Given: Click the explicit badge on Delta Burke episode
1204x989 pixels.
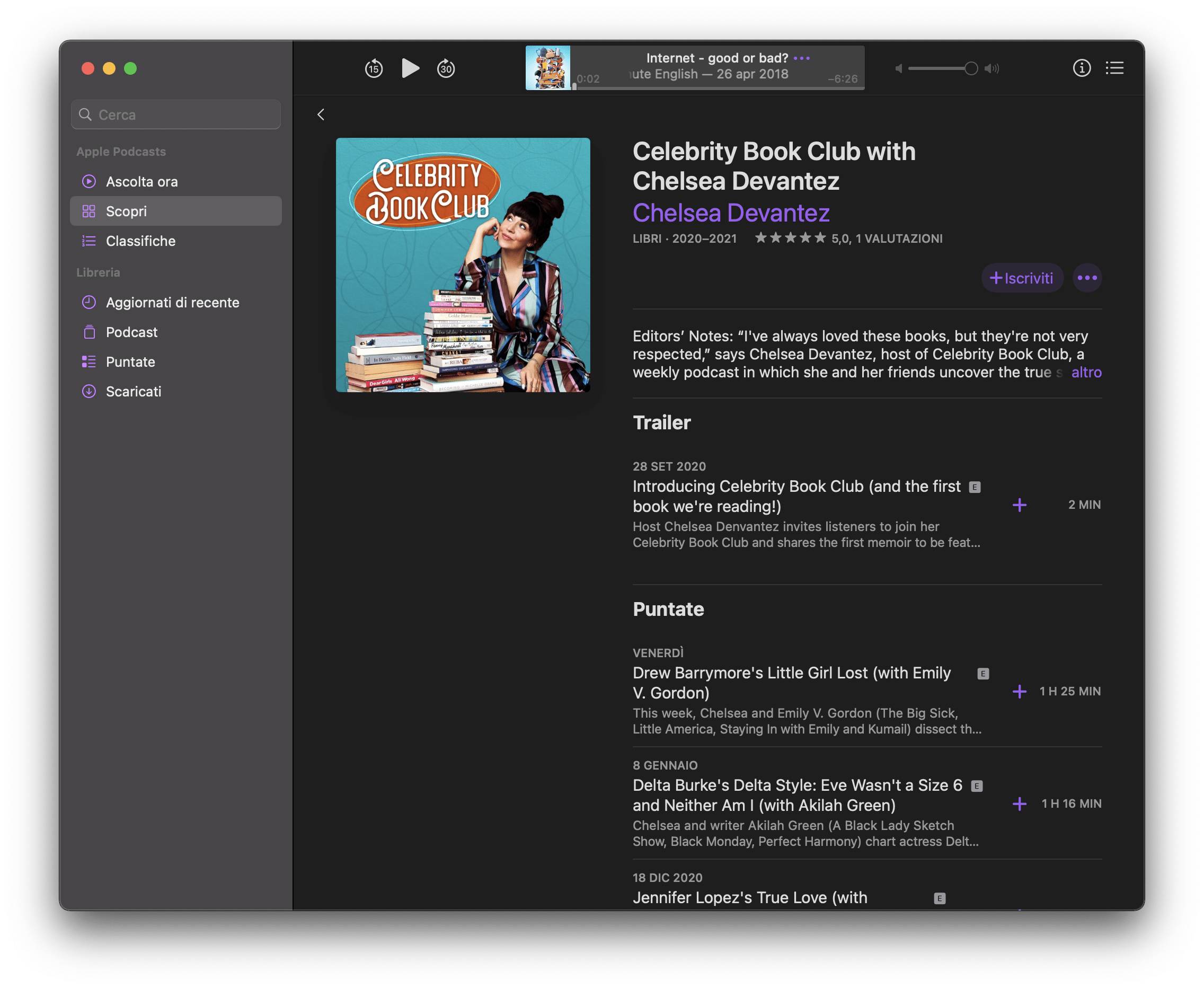Looking at the screenshot, I should 977,786.
